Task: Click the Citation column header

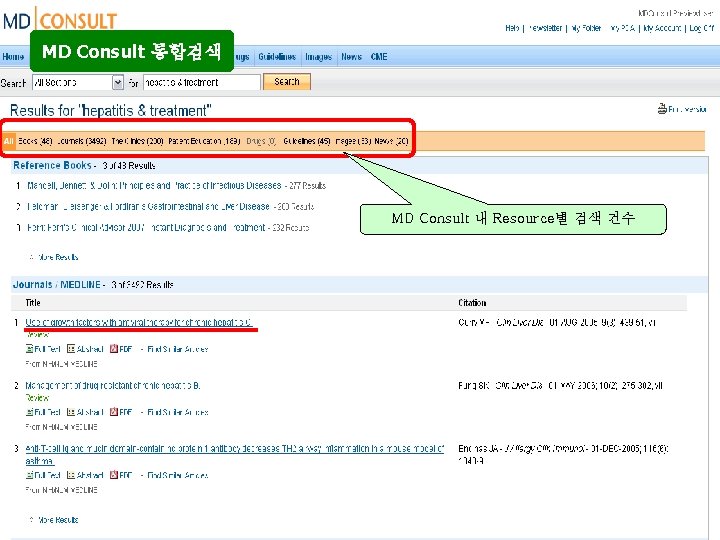Action: pyautogui.click(x=472, y=303)
